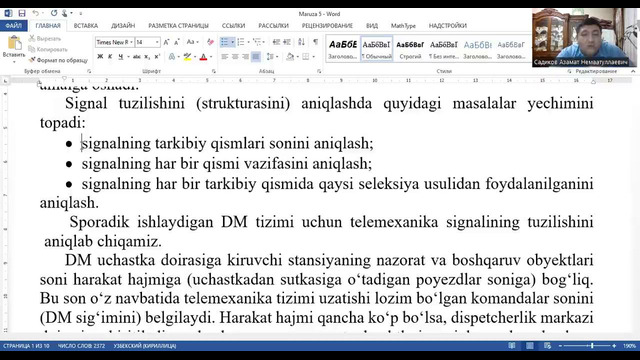Toggle bold (Ж) formatting
Image resolution: width=640 pixels, height=360 pixels.
(x=100, y=57)
